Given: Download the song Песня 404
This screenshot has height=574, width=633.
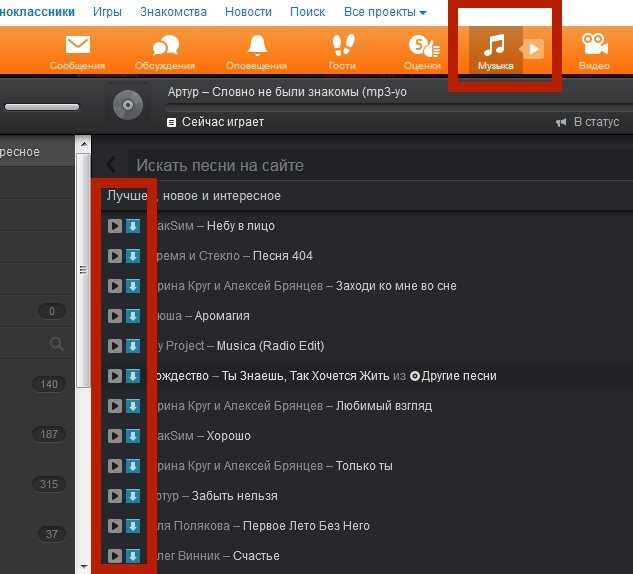Looking at the screenshot, I should 133,256.
